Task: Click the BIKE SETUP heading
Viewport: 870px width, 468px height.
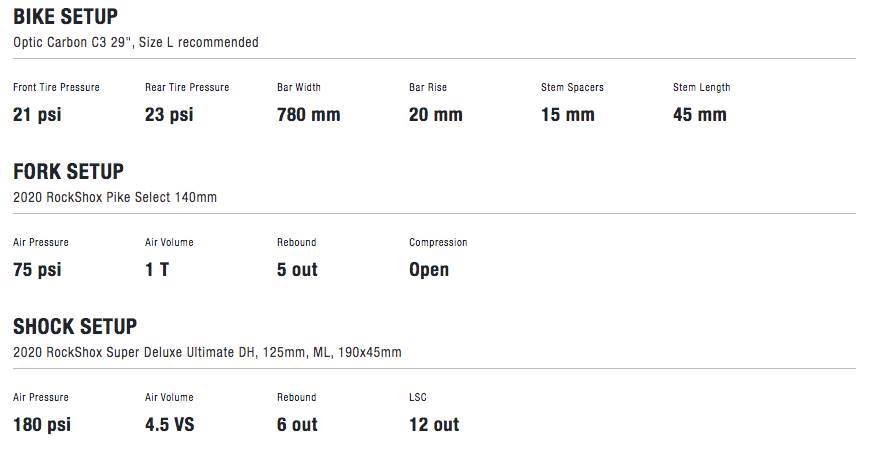Action: click(65, 17)
